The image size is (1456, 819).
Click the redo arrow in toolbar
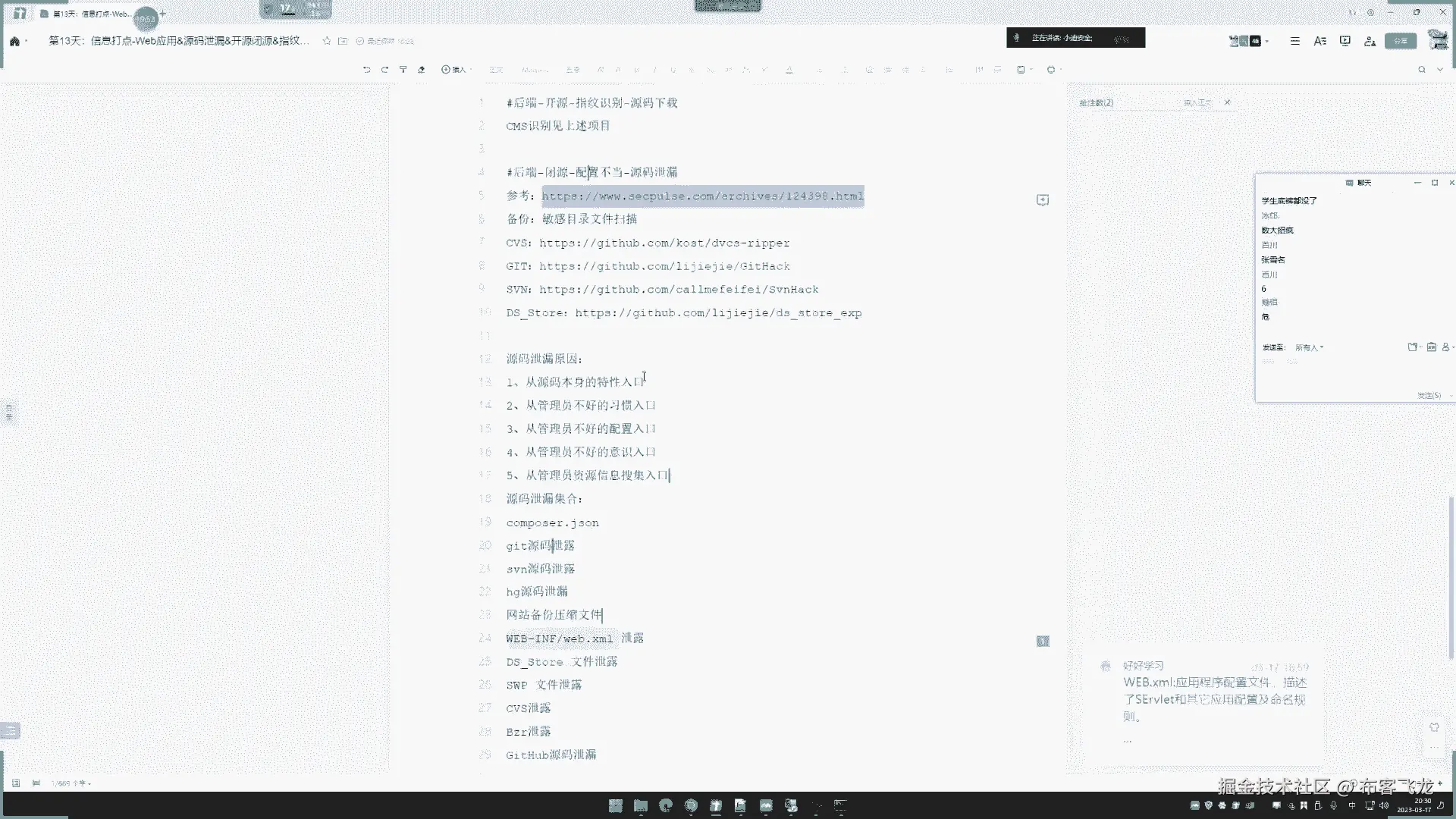pos(384,69)
